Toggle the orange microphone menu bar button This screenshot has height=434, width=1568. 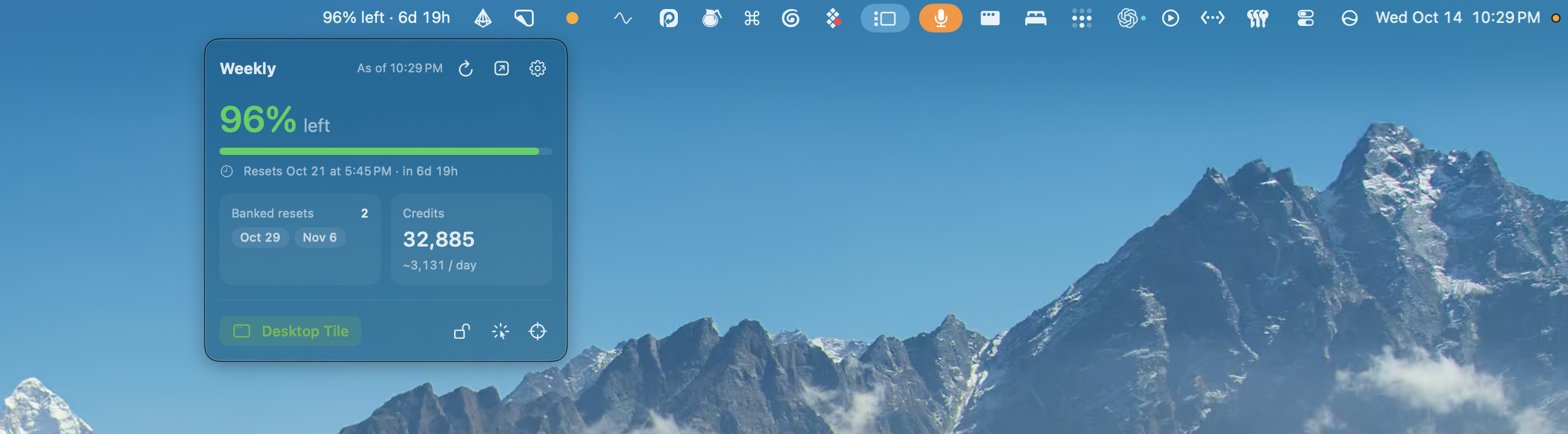click(940, 18)
